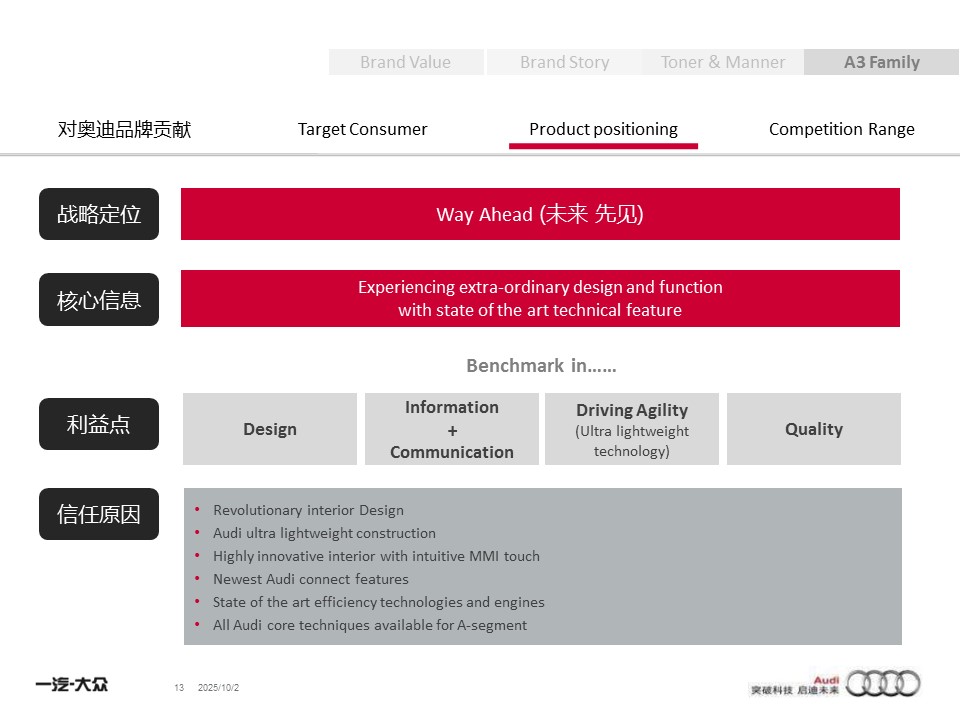
Task: Select the red Way Ahead banner
Action: 540,214
